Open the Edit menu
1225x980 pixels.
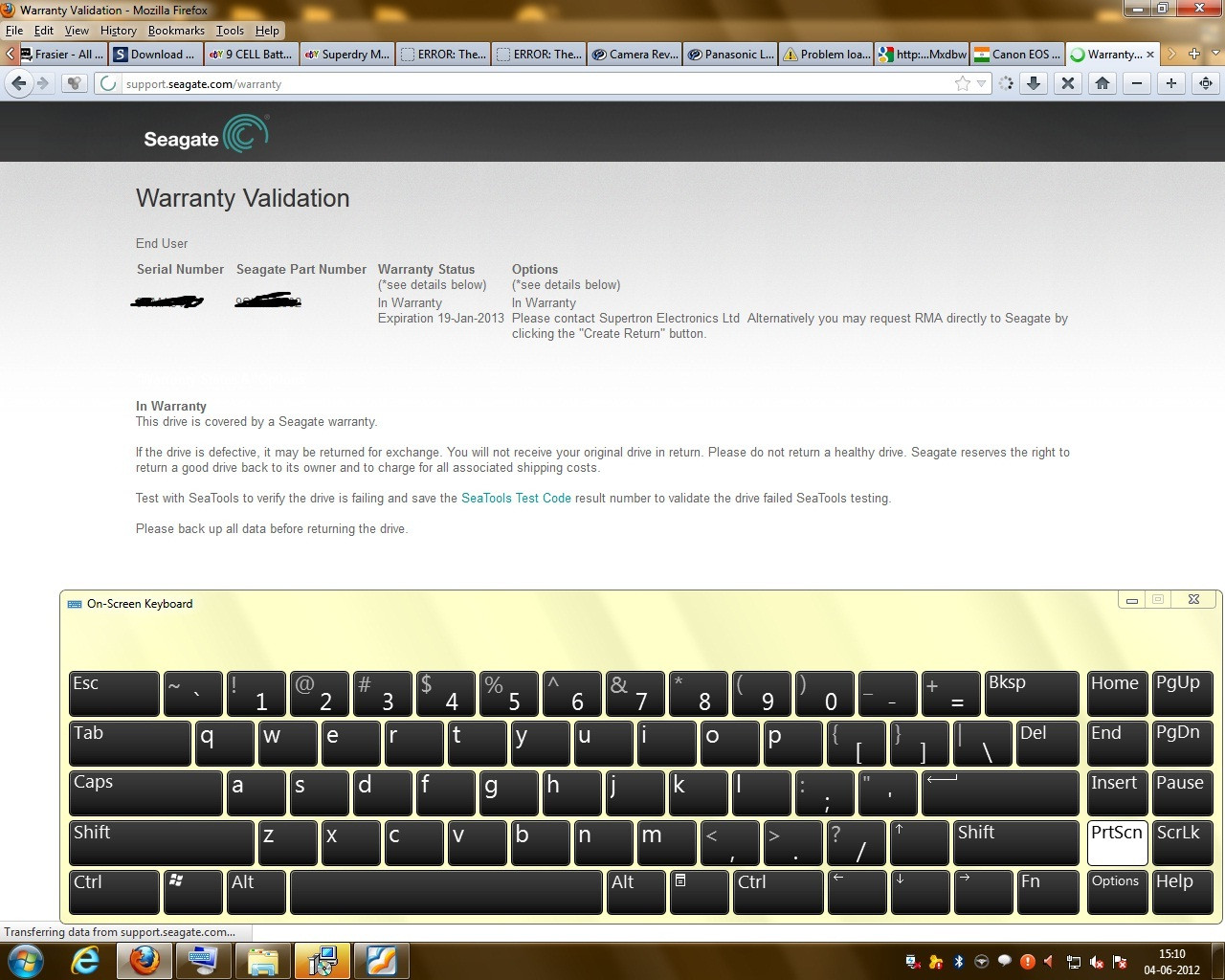44,31
